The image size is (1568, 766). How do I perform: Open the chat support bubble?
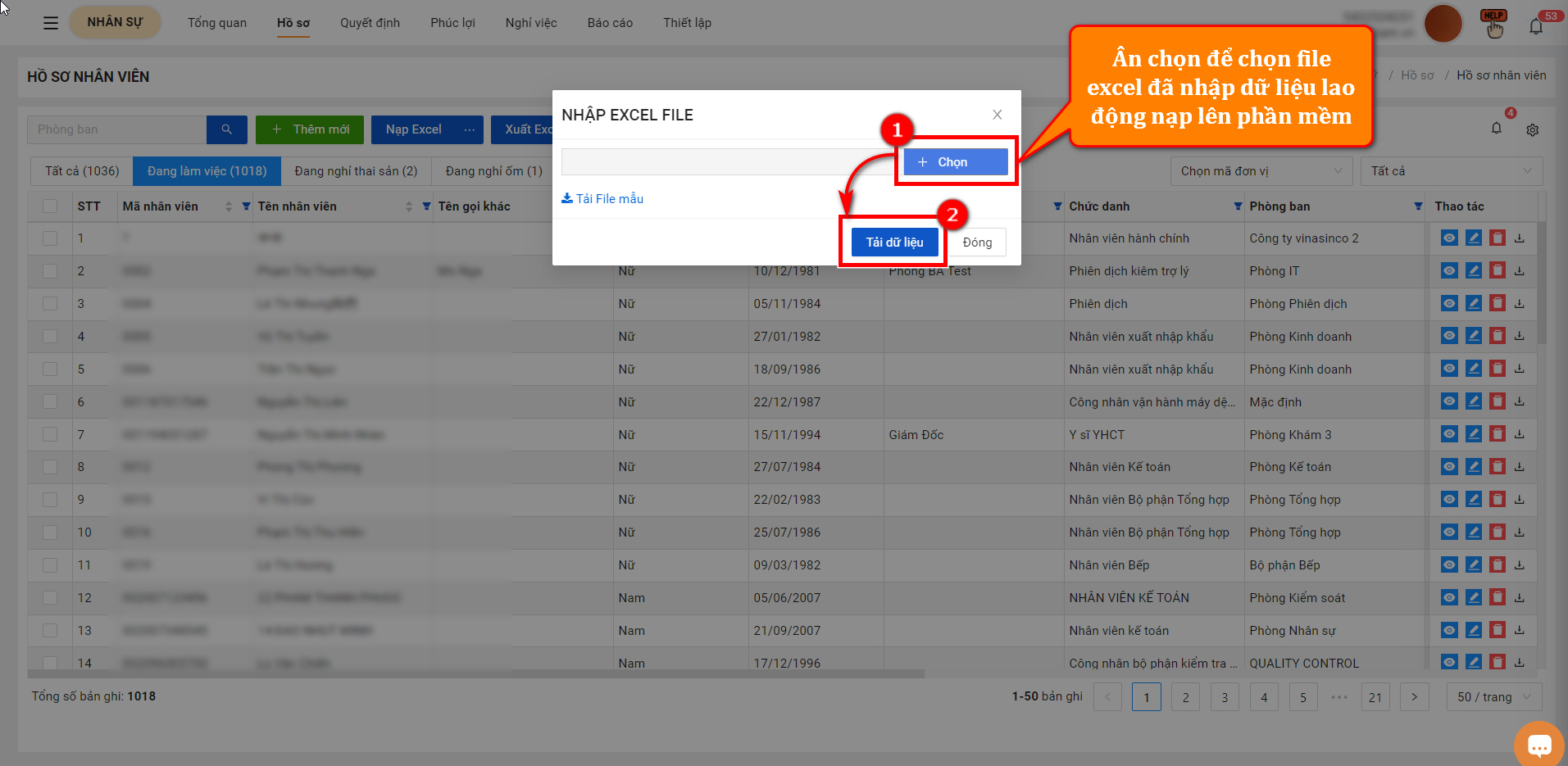(x=1539, y=744)
